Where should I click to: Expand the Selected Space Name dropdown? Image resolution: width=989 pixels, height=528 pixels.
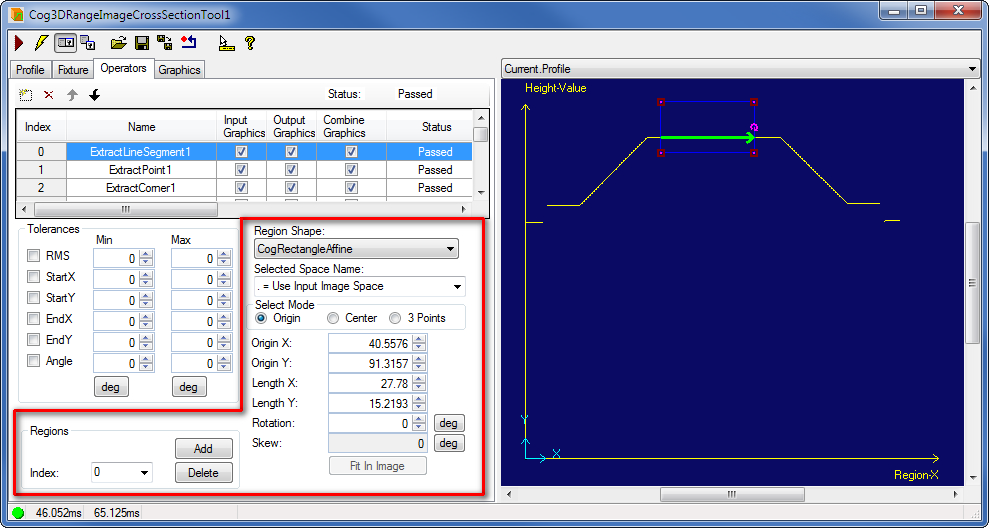359,287
